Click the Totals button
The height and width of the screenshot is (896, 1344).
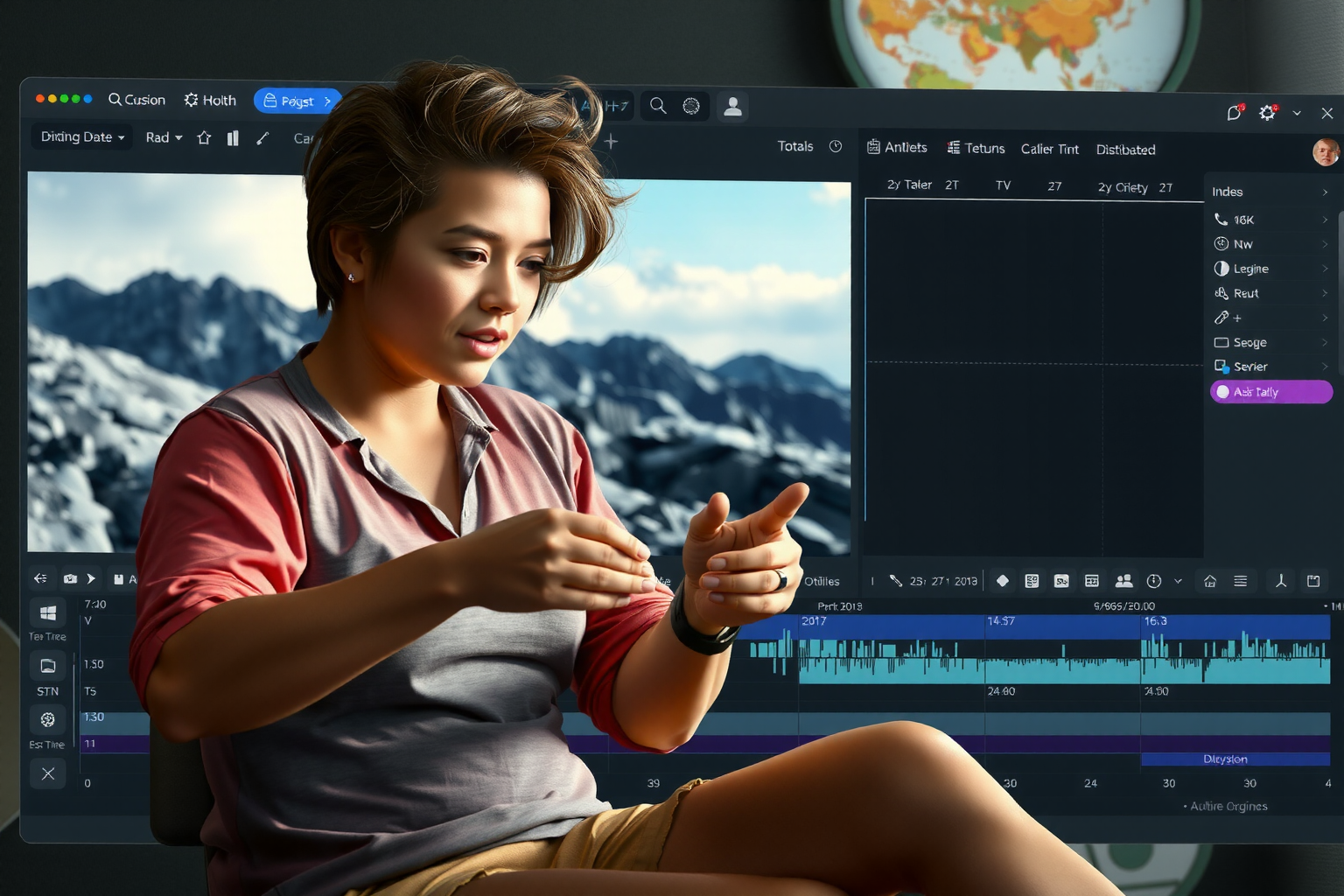pyautogui.click(x=795, y=146)
